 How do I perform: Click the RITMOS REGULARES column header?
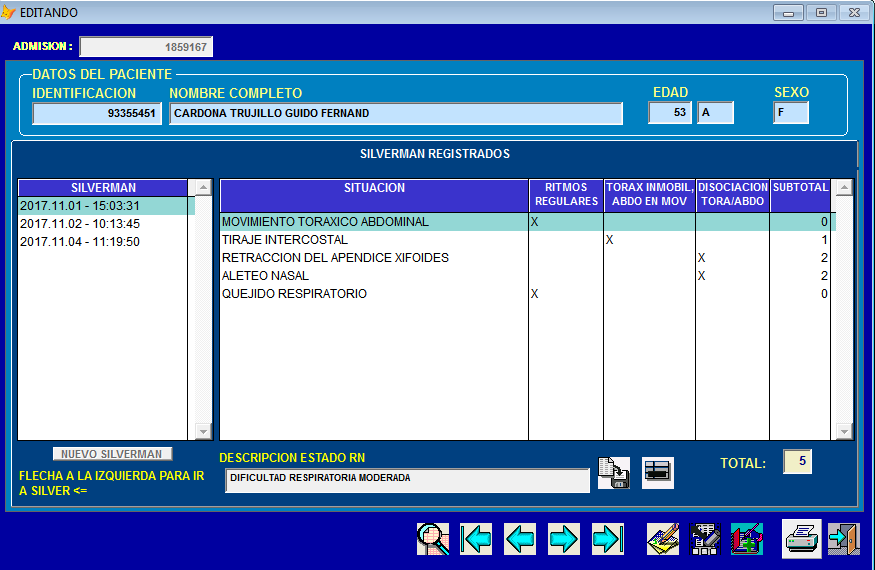point(566,195)
